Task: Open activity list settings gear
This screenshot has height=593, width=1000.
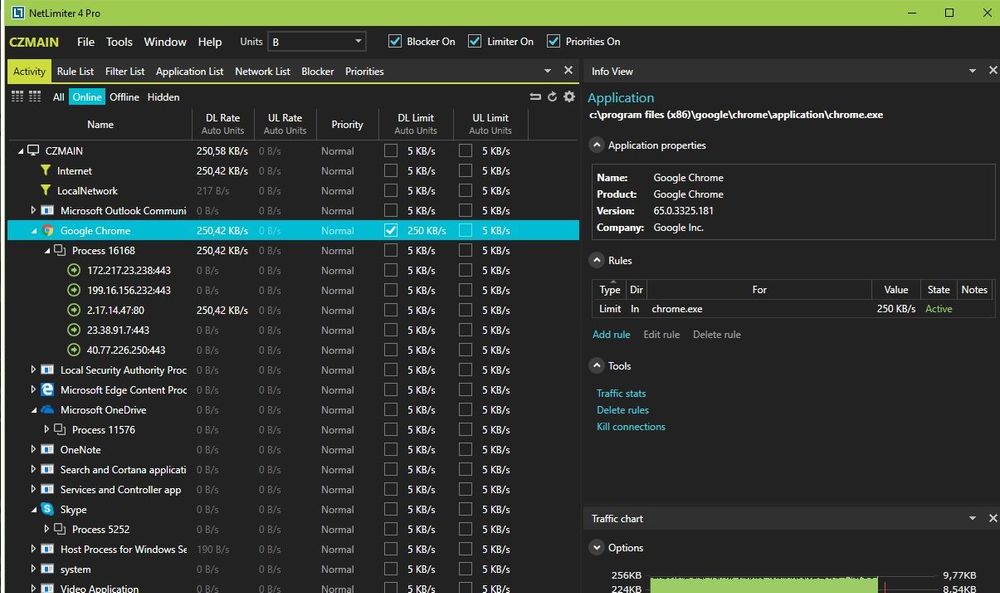Action: pyautogui.click(x=569, y=96)
